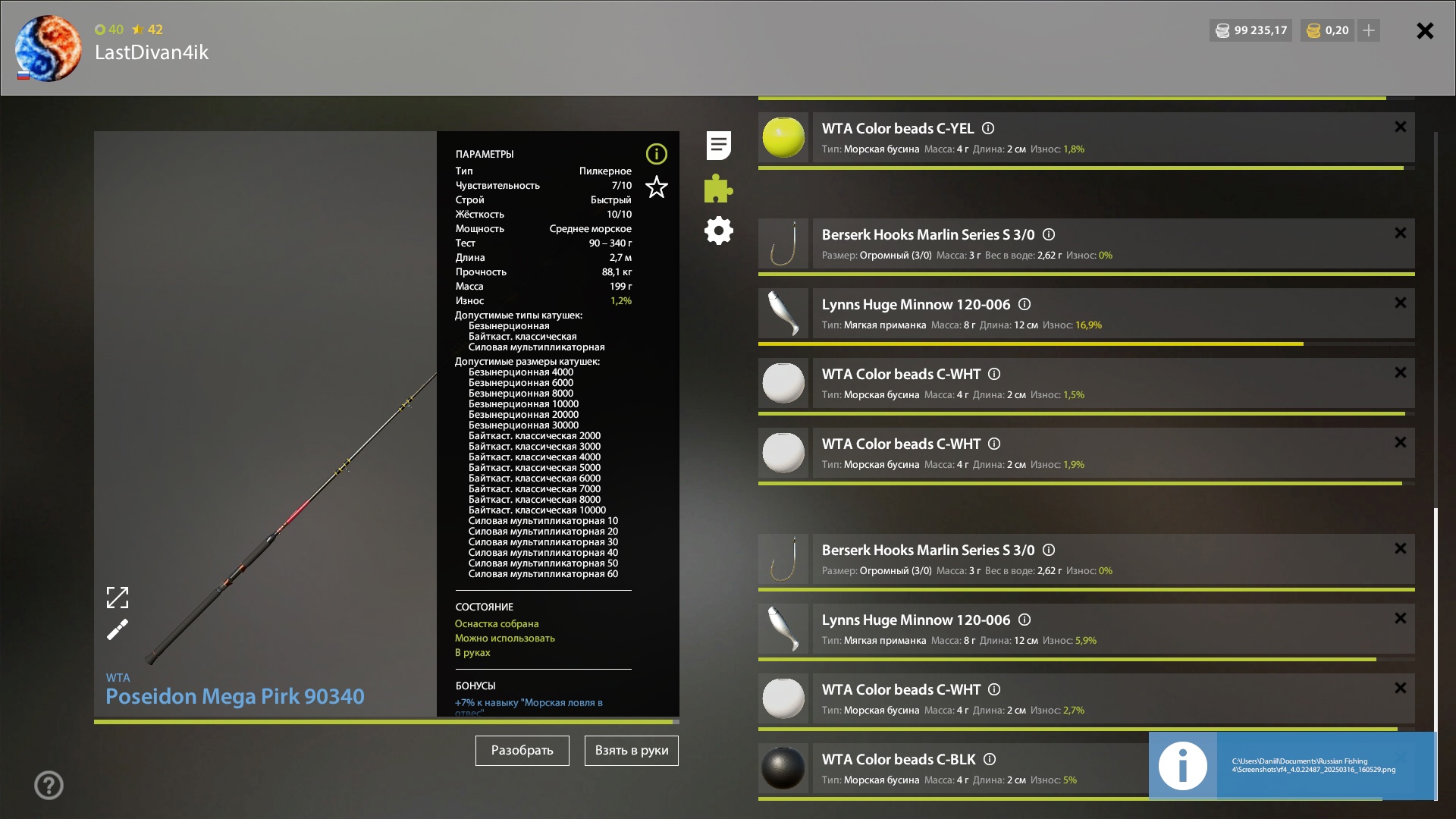
Task: Click the LastDivan4ik username text
Action: click(x=152, y=52)
